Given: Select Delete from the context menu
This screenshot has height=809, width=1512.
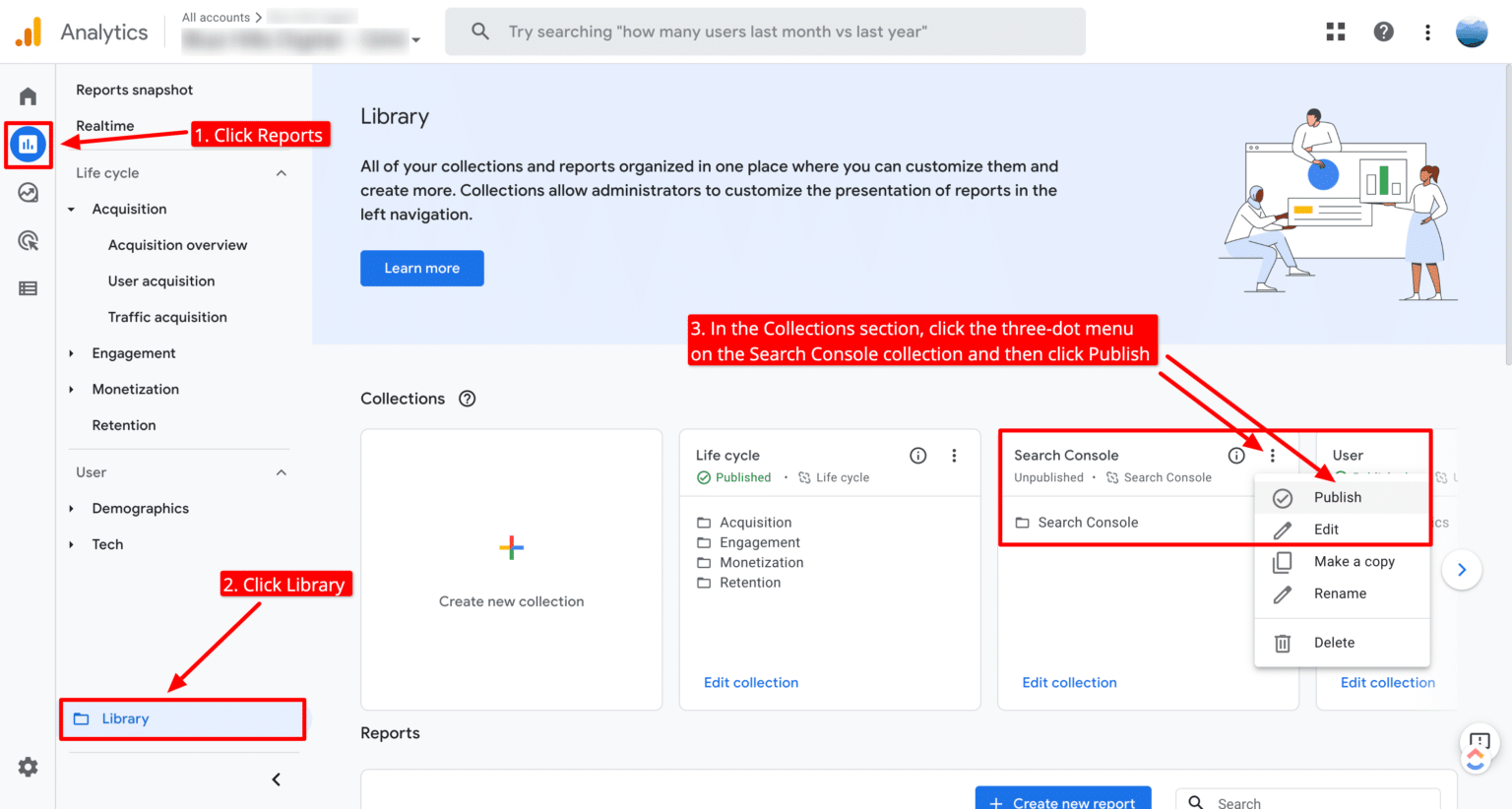Looking at the screenshot, I should point(1342,643).
